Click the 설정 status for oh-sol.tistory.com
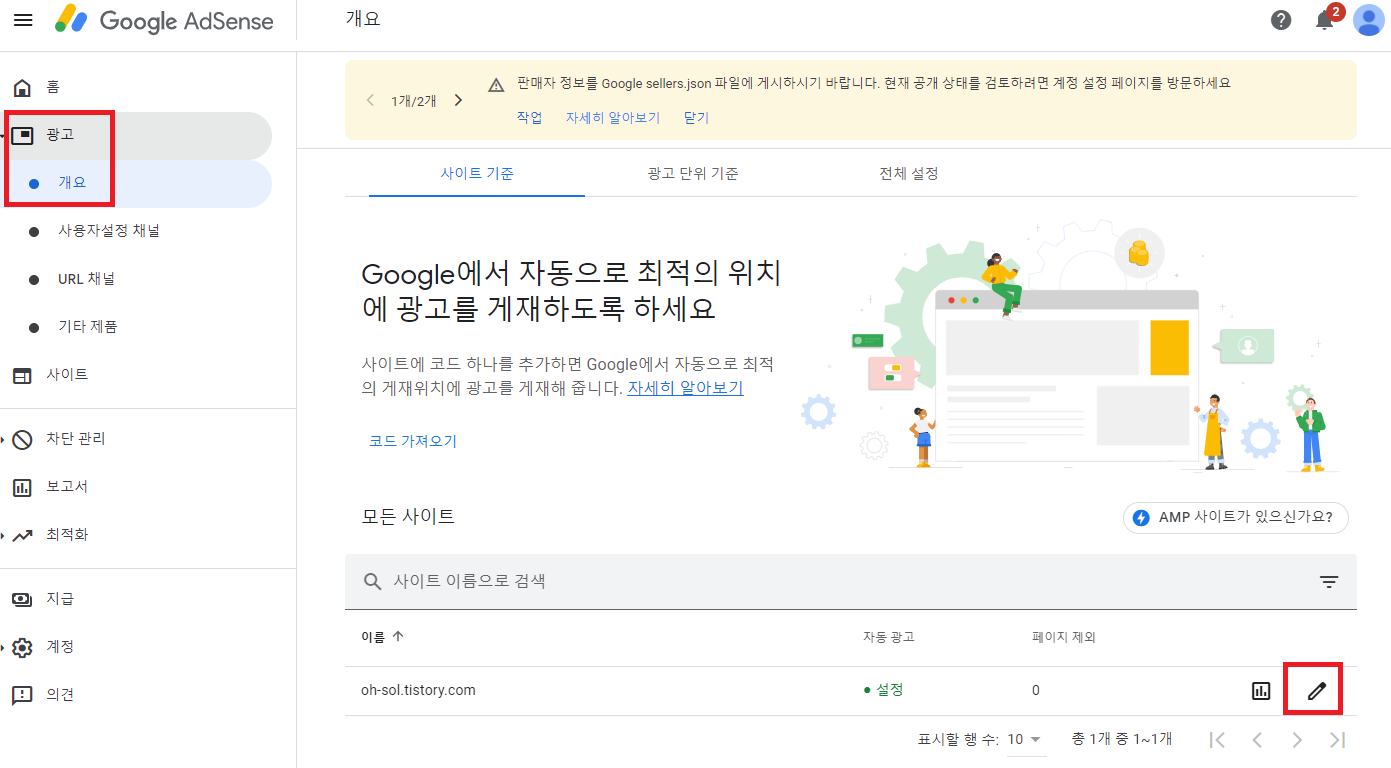1391x768 pixels. coord(884,690)
